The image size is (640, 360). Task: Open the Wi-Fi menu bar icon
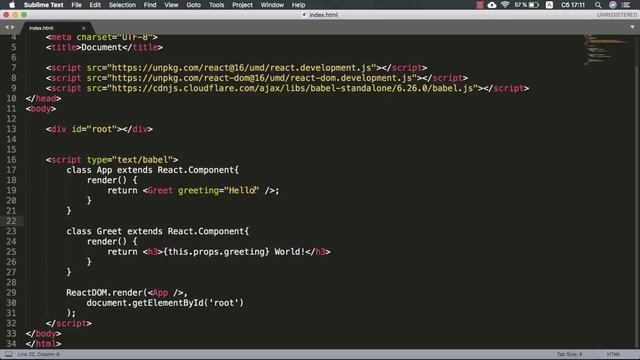[505, 5]
